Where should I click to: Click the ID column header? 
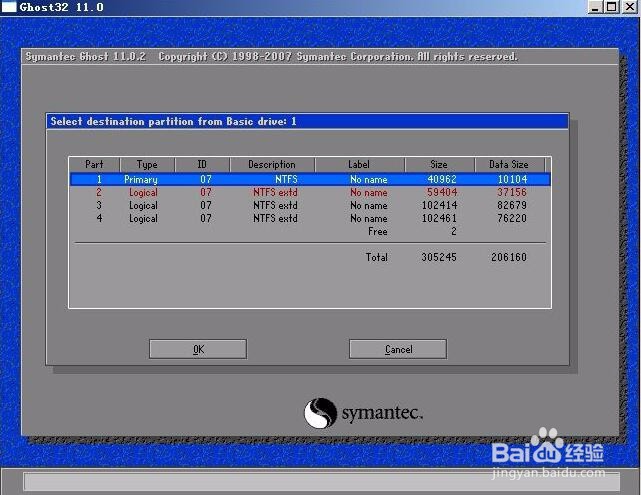click(202, 164)
